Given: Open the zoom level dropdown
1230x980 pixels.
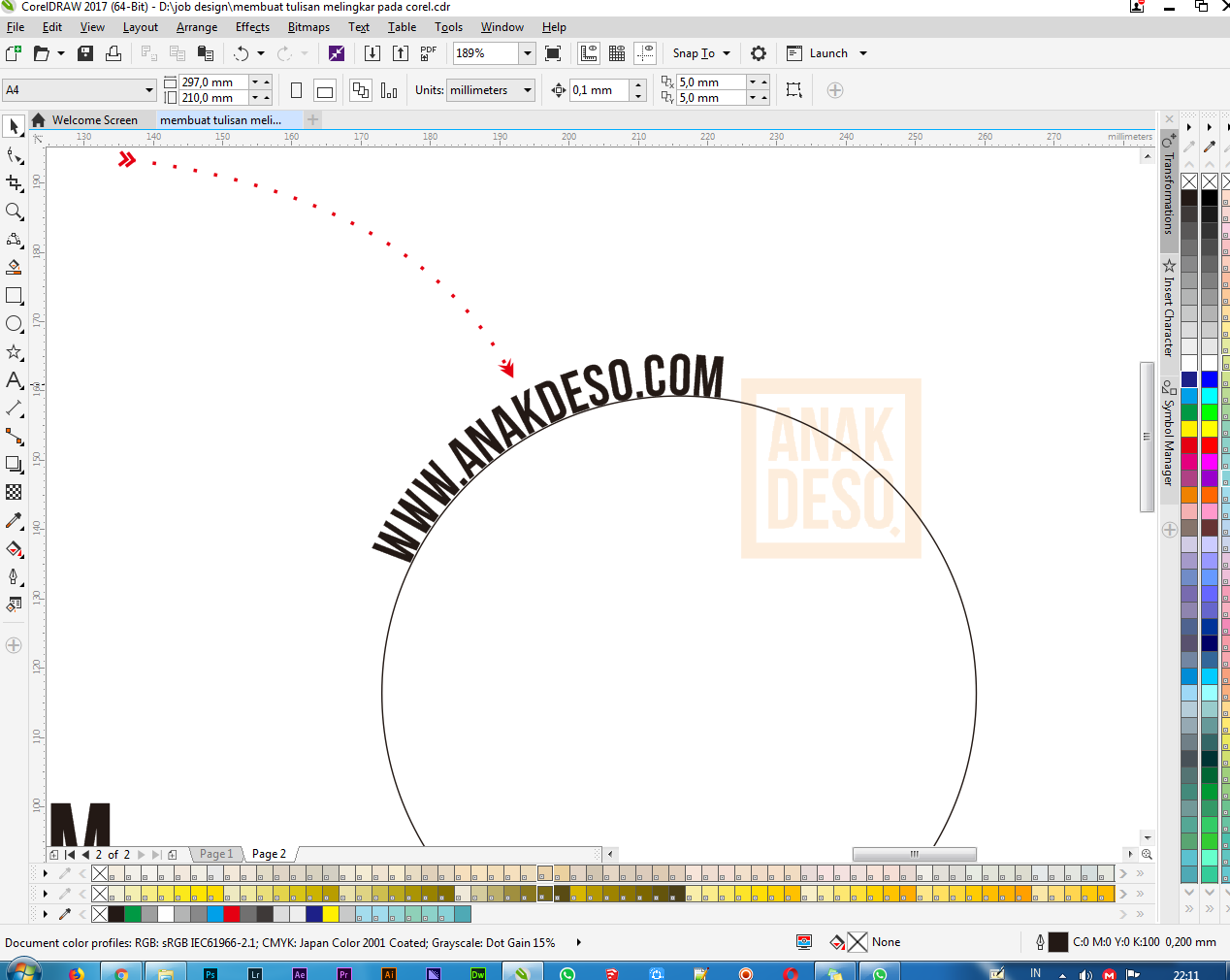Looking at the screenshot, I should click(528, 53).
